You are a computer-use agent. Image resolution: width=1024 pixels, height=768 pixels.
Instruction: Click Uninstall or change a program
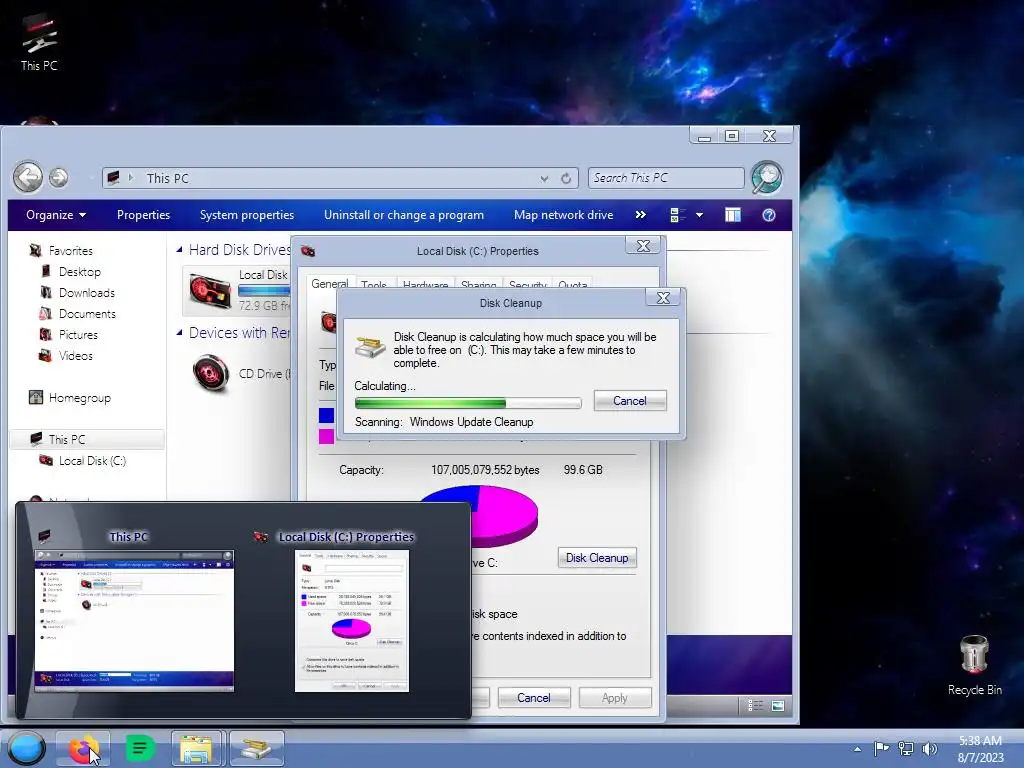point(404,215)
